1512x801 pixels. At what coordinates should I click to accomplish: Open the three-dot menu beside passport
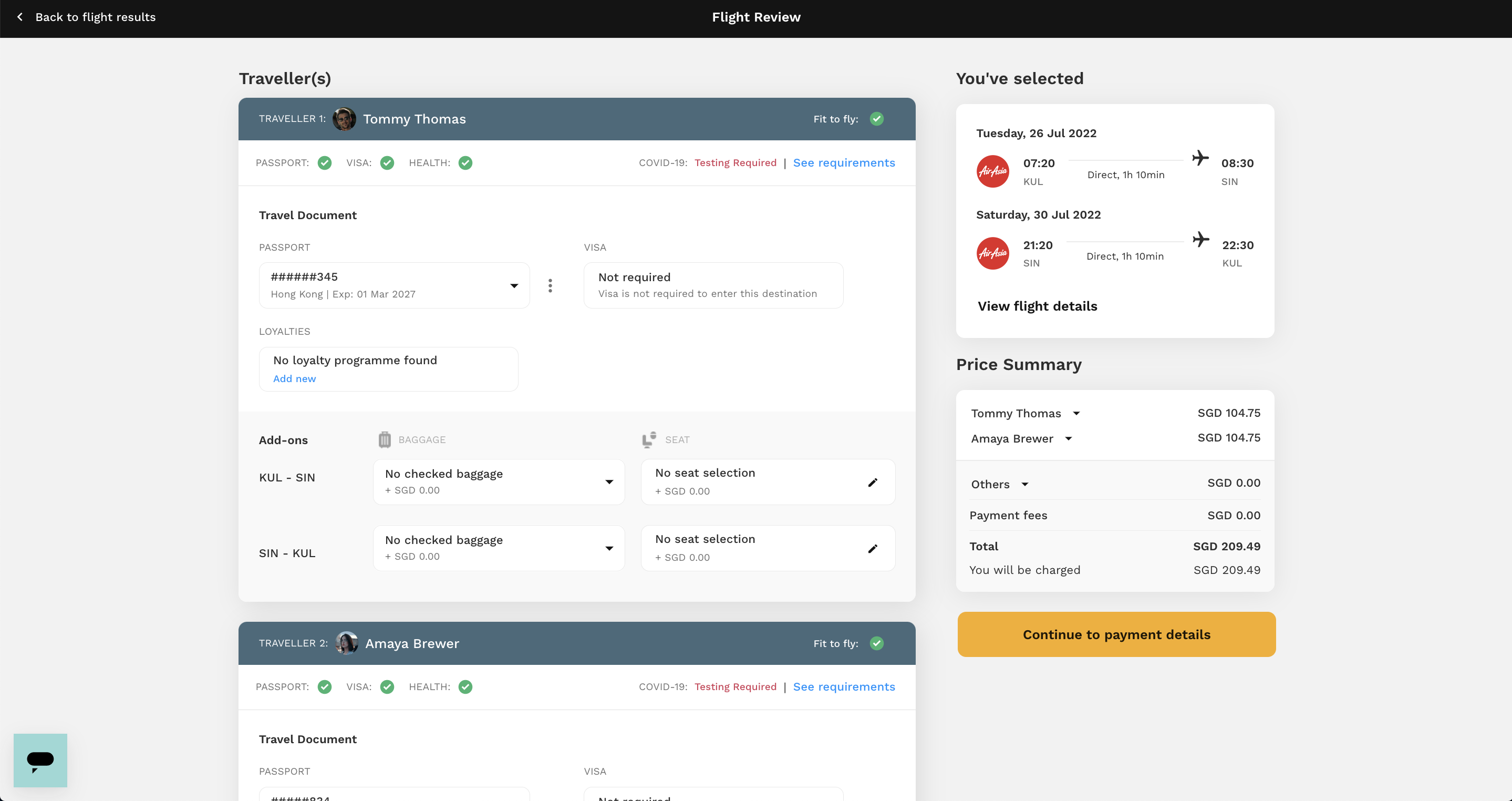click(x=550, y=286)
